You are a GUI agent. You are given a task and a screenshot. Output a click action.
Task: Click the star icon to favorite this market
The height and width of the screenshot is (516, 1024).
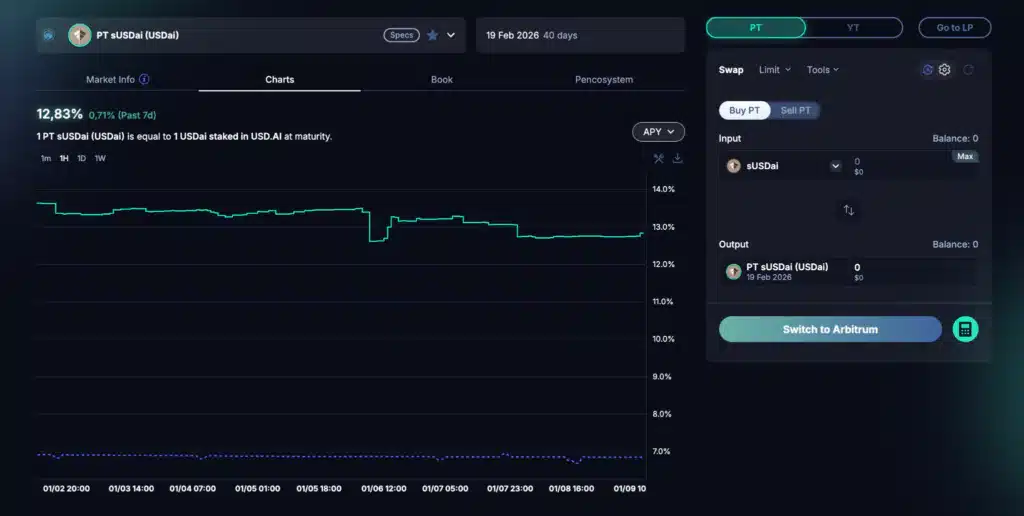[433, 35]
